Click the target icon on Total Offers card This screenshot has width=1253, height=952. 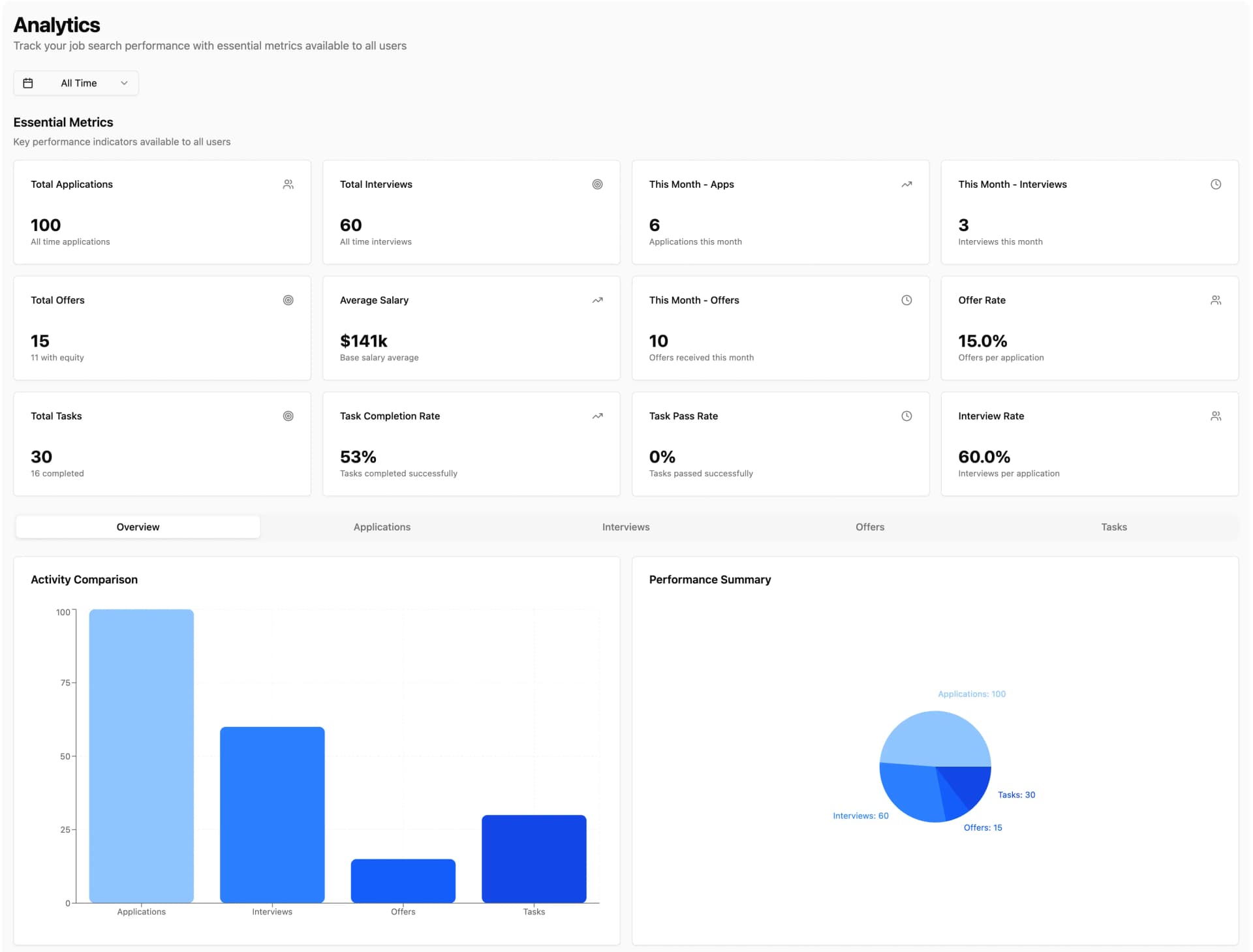(288, 300)
